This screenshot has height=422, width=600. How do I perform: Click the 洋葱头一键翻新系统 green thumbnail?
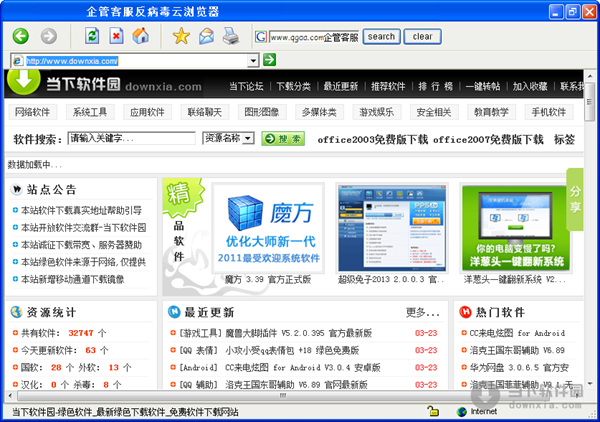pos(516,228)
